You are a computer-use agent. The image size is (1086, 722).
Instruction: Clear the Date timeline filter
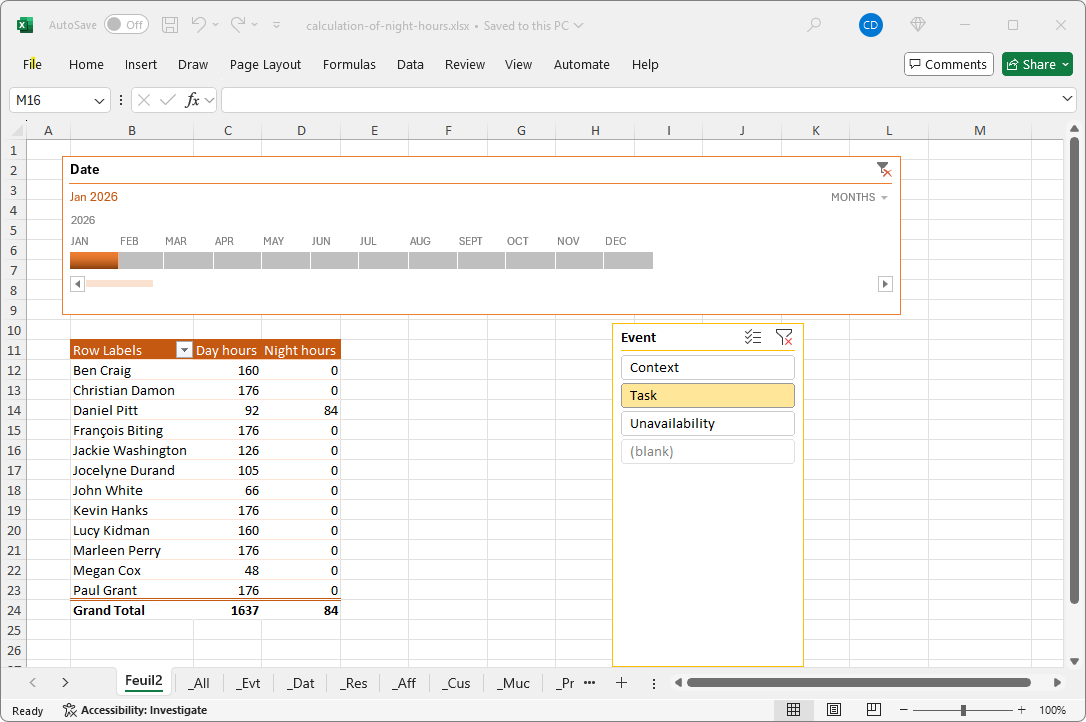883,169
